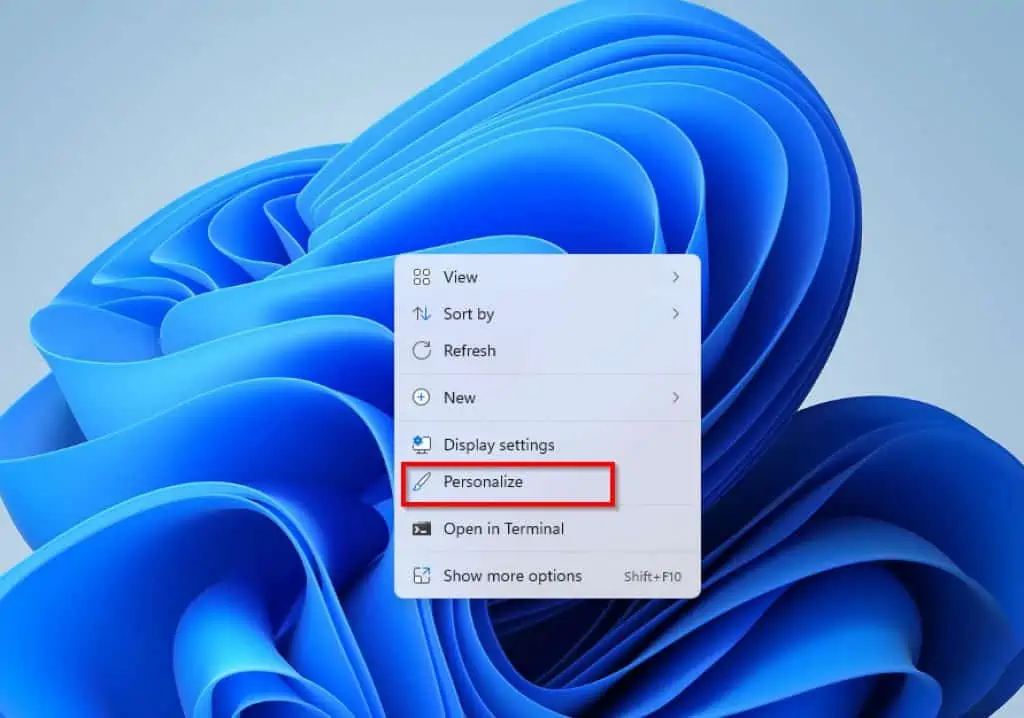Select Refresh from the context menu
This screenshot has height=718, width=1024.
470,351
